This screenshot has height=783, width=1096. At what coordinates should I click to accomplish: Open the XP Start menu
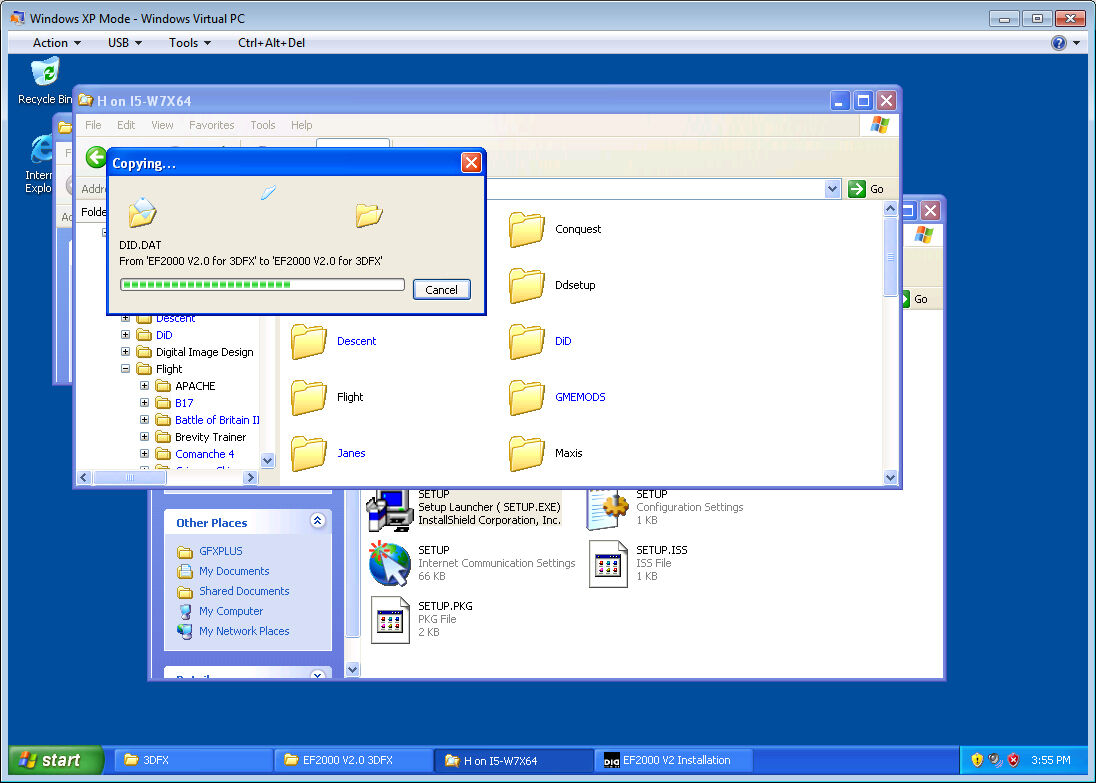pos(55,760)
